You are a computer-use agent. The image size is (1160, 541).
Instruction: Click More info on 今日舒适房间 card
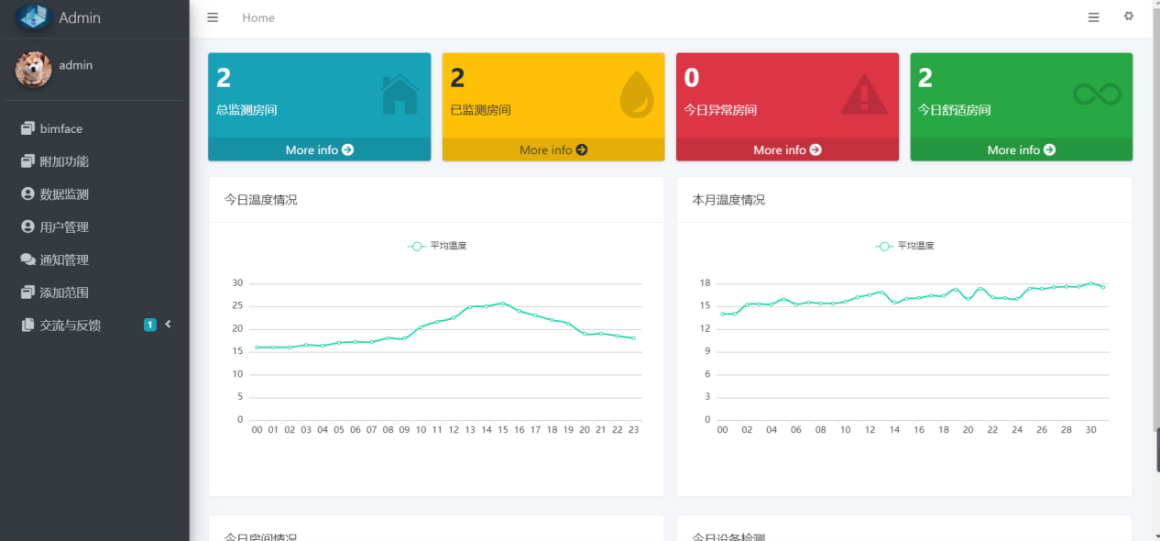(x=1021, y=149)
